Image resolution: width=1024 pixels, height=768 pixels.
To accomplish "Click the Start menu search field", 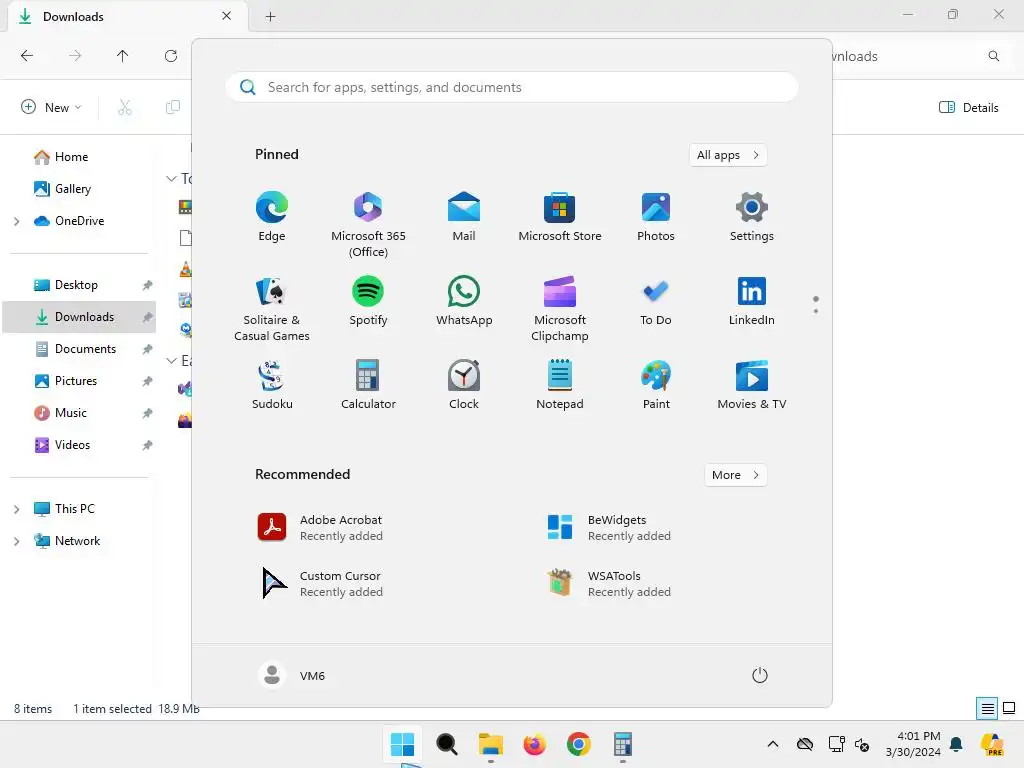I will click(511, 87).
